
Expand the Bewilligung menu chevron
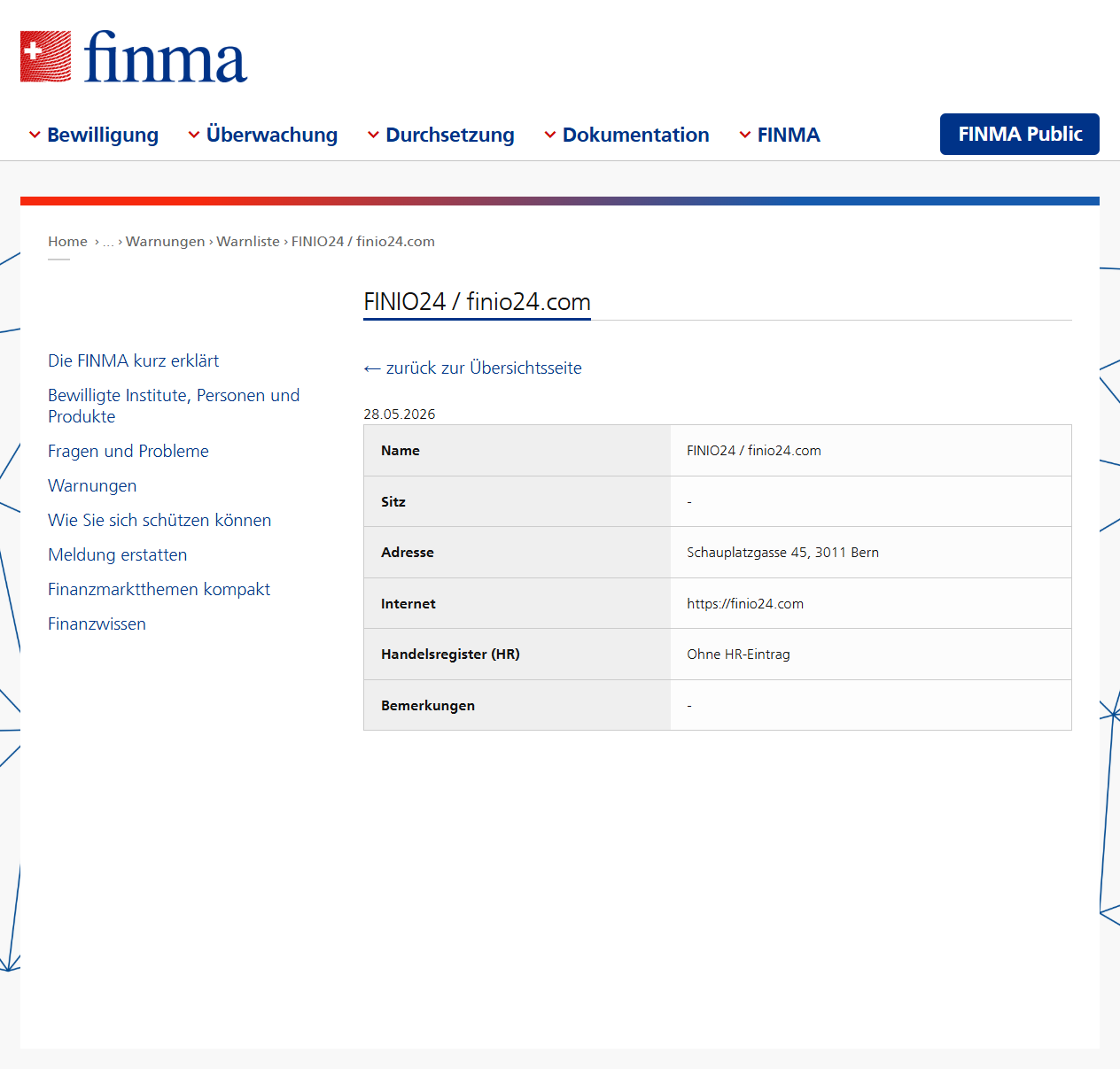tap(35, 135)
